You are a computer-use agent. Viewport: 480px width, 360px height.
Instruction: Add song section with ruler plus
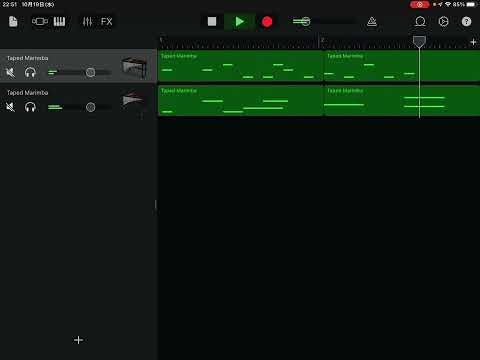tap(473, 42)
